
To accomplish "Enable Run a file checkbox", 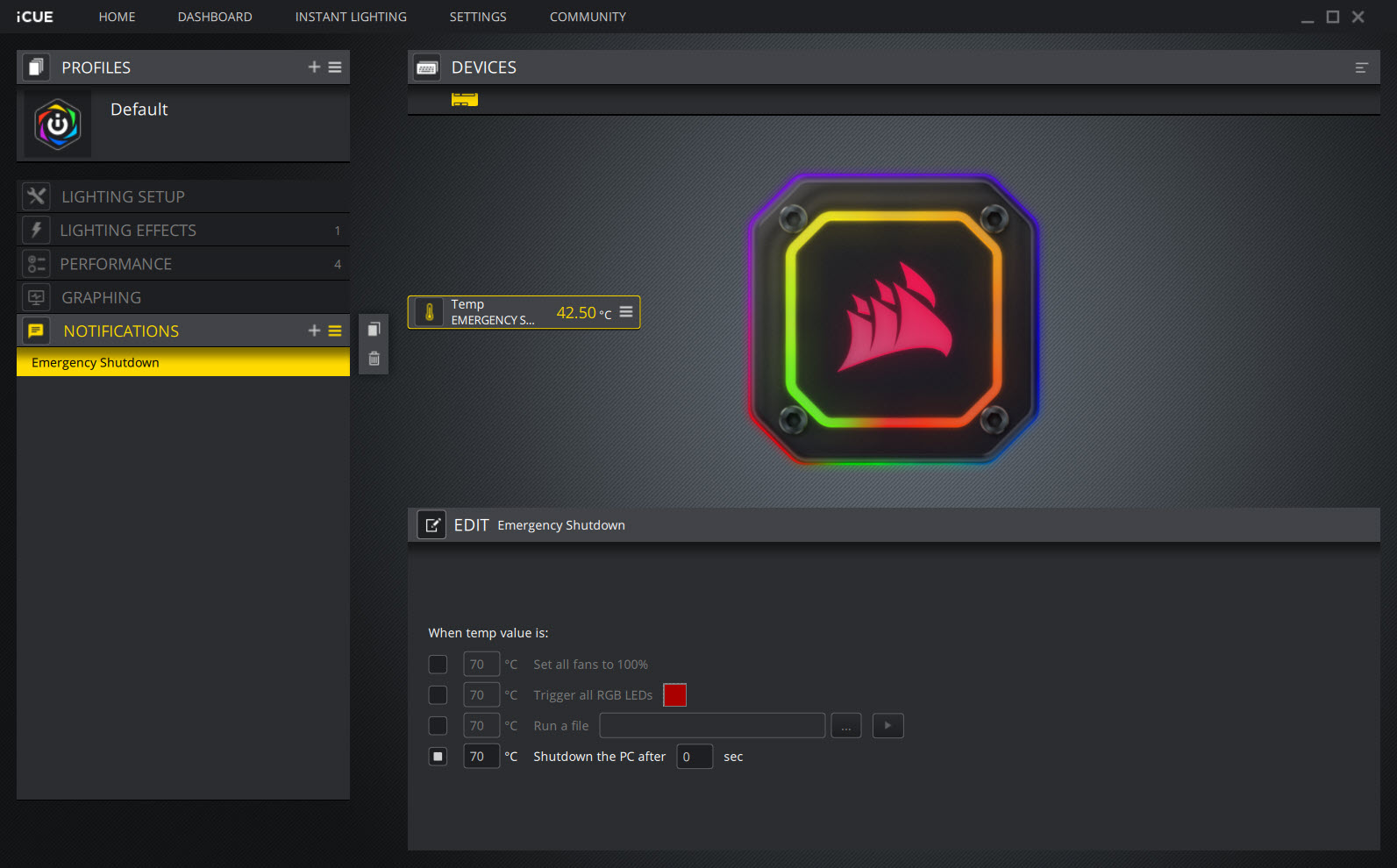I will [438, 726].
